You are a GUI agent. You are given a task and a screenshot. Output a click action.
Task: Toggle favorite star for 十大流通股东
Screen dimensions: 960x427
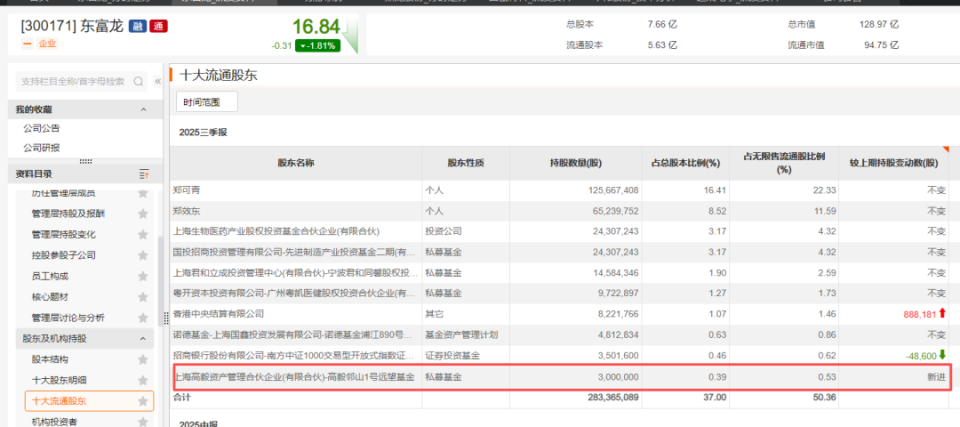pos(143,401)
